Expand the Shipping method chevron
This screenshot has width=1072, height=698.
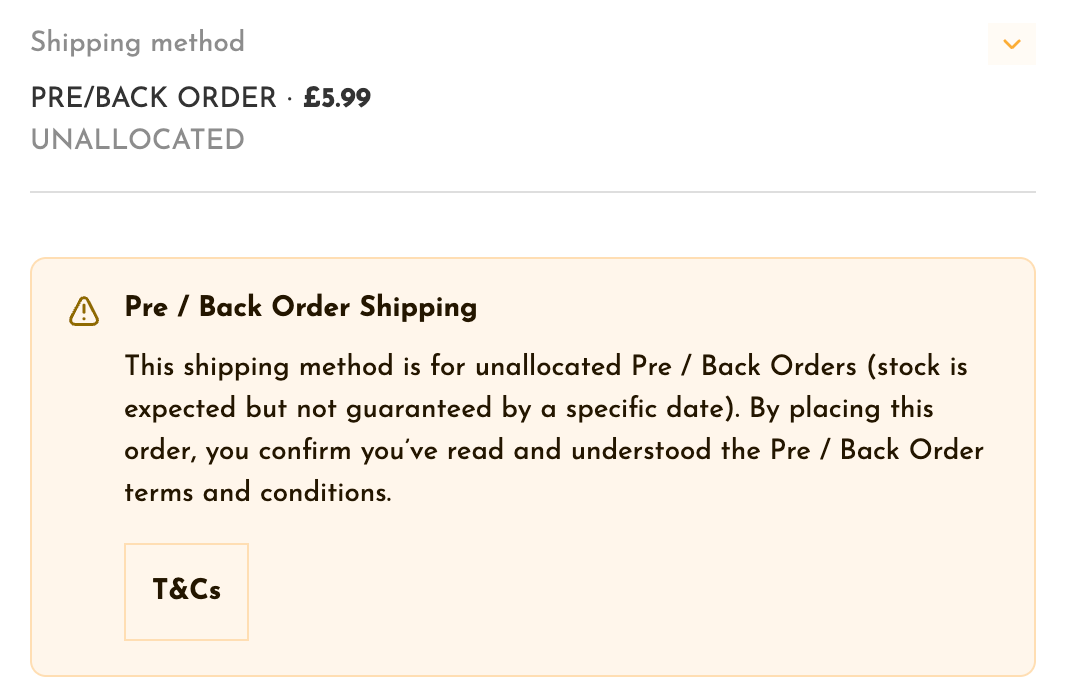coord(1011,44)
